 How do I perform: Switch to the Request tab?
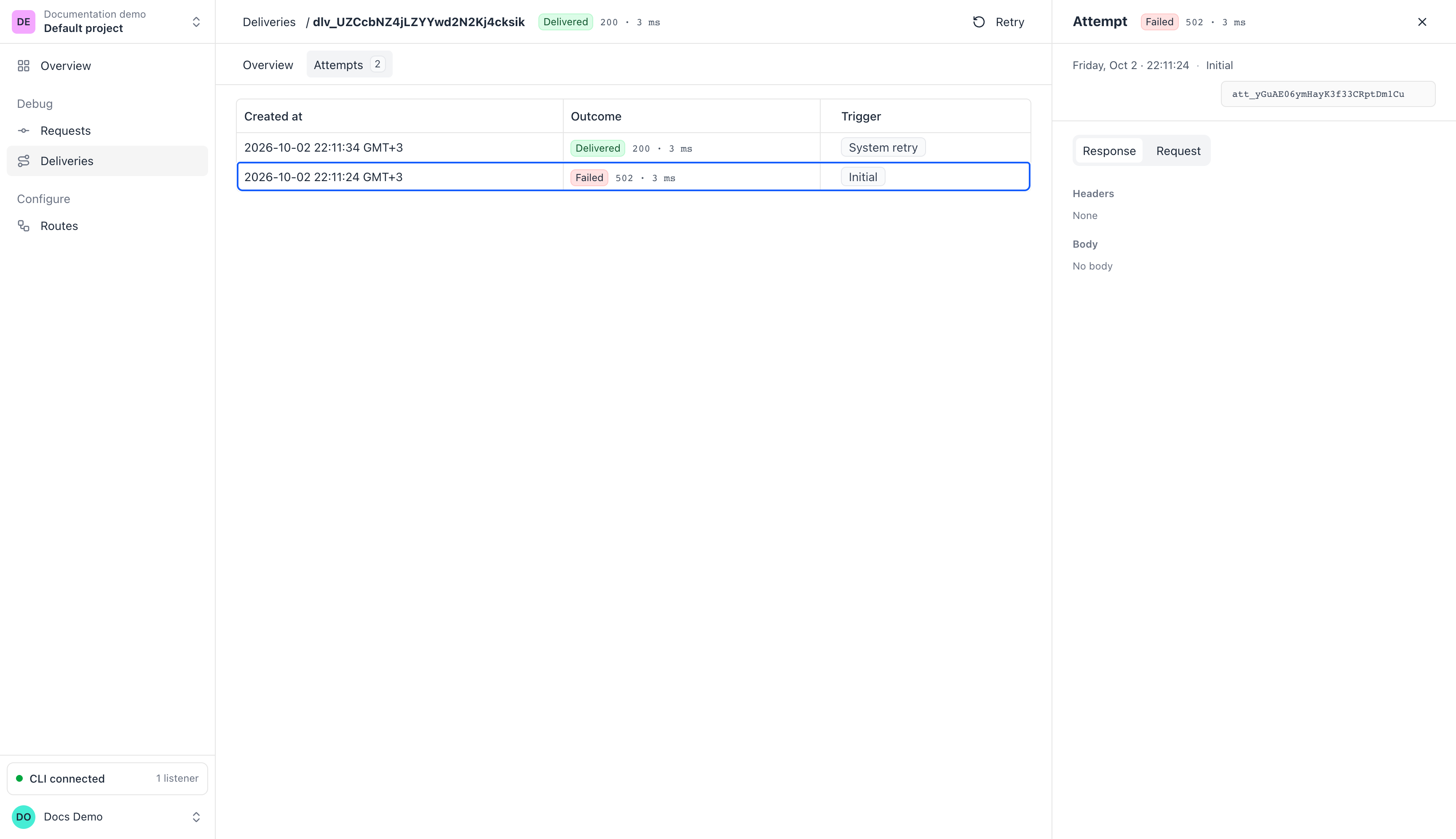pos(1178,150)
